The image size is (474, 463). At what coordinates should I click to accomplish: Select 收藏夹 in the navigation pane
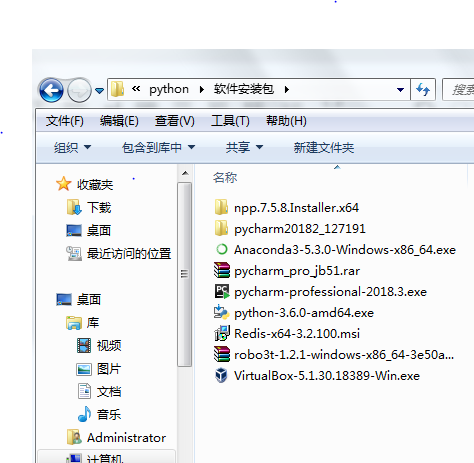95,184
